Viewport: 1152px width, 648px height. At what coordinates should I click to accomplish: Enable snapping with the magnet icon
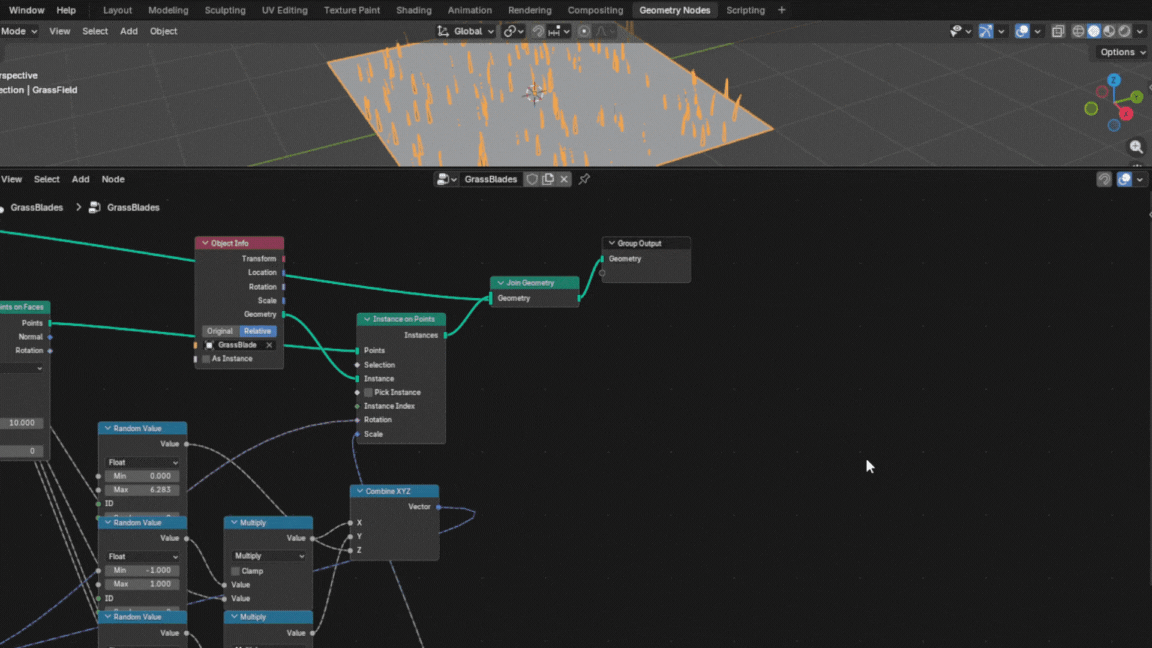tap(539, 30)
